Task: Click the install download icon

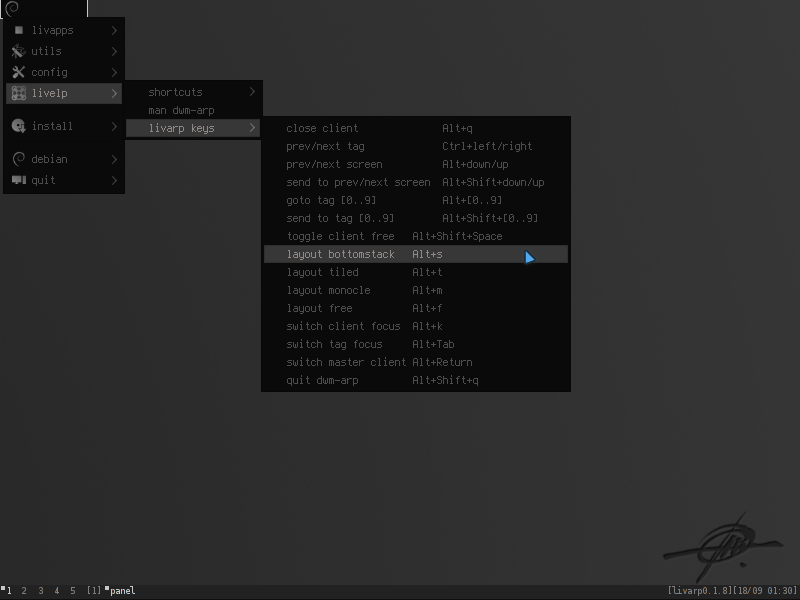Action: click(18, 126)
